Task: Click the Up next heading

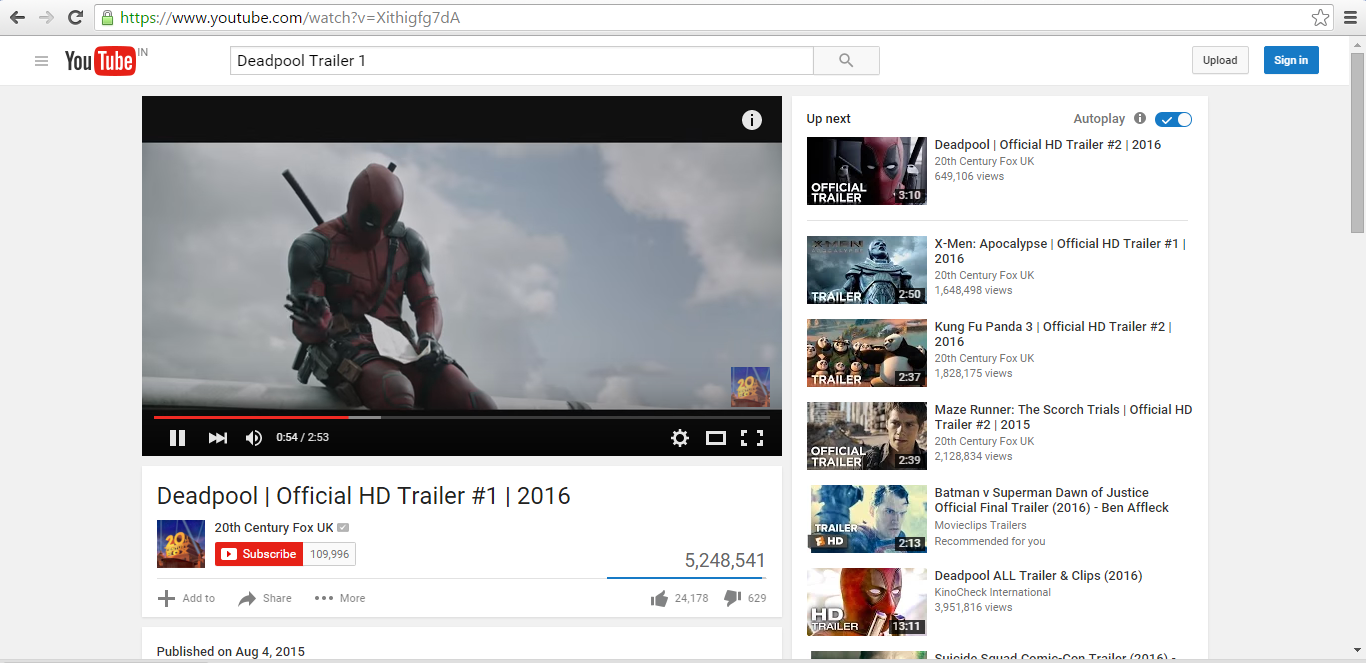Action: (829, 119)
